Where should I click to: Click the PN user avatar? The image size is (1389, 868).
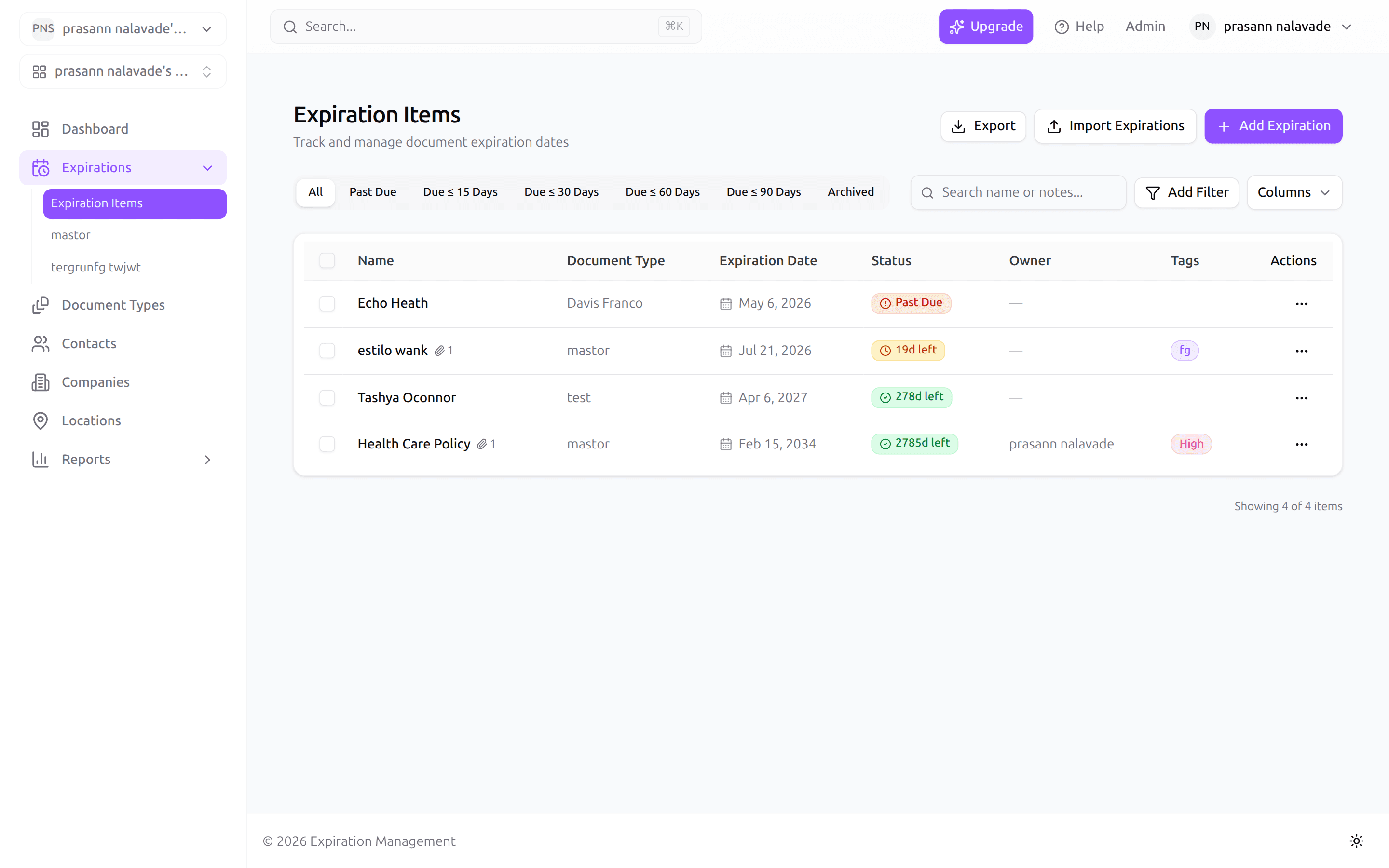coord(1202,27)
